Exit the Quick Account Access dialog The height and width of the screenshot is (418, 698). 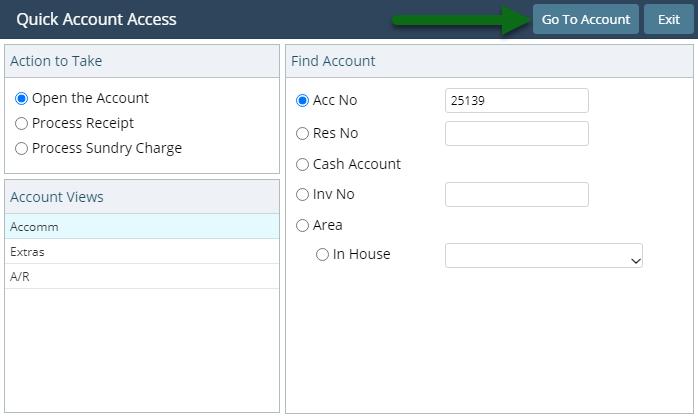pos(669,19)
